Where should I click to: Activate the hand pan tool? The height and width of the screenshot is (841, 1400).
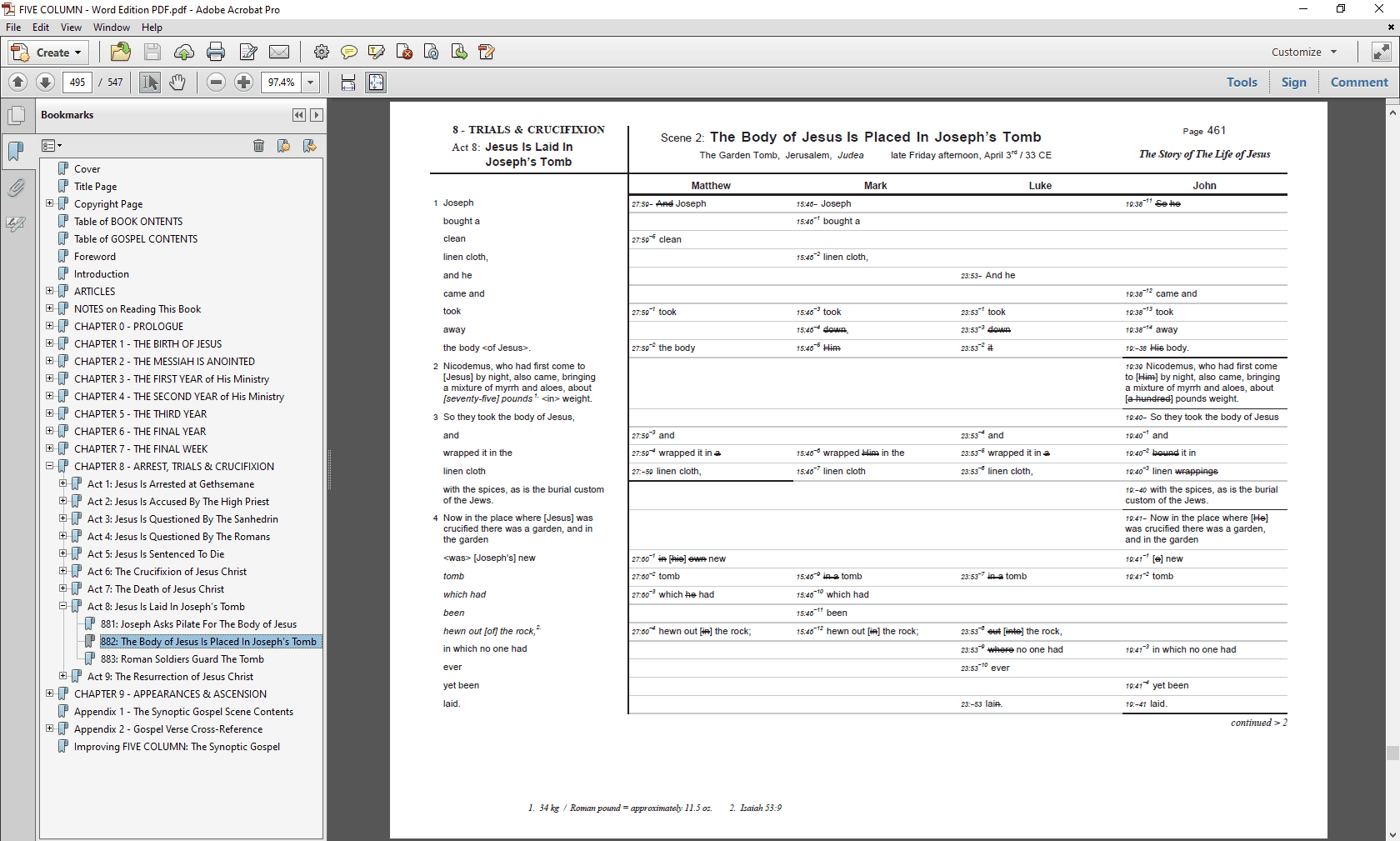177,82
